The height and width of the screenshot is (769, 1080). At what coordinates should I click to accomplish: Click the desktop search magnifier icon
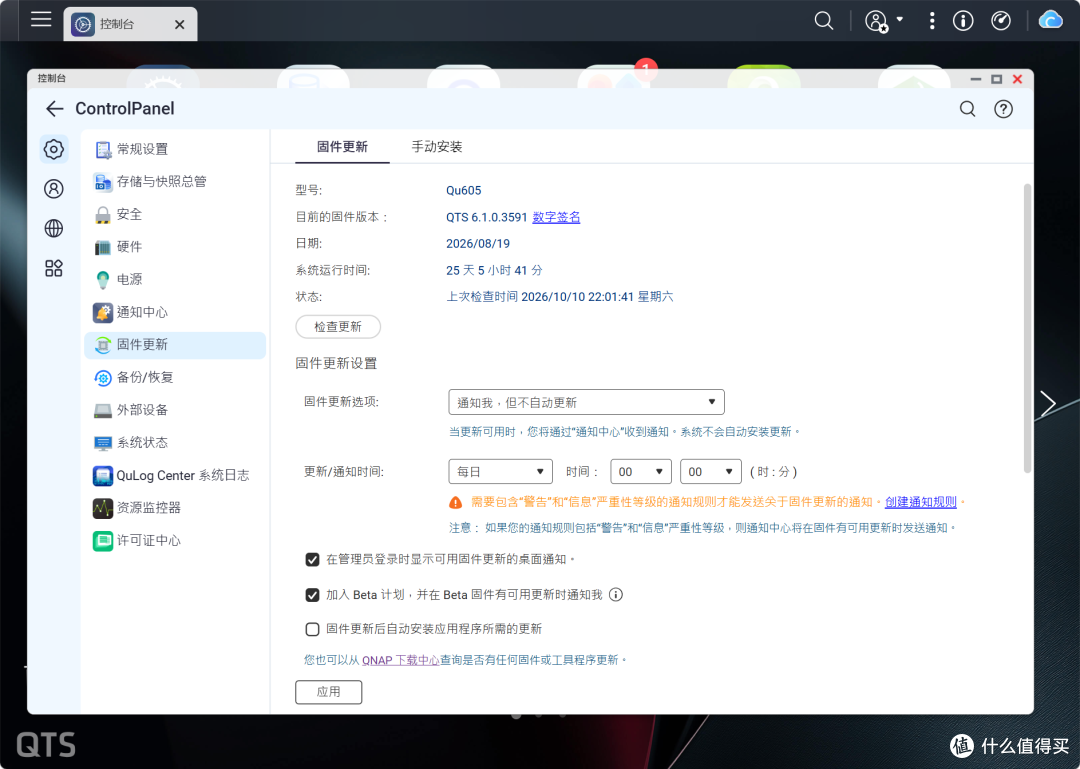824,21
